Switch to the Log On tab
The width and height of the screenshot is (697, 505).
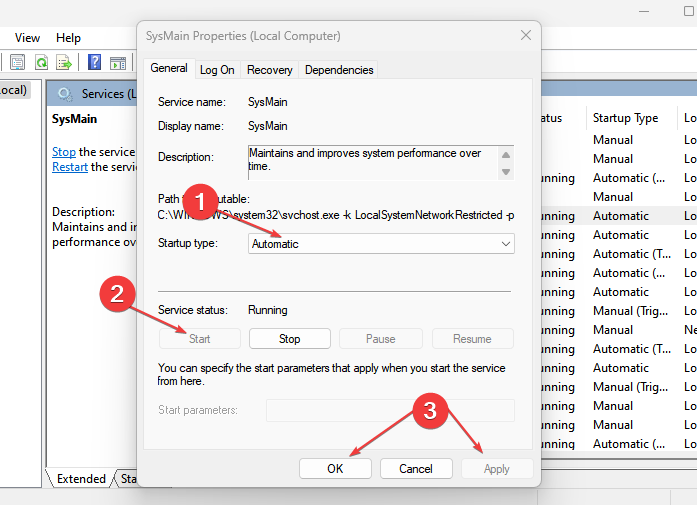pyautogui.click(x=217, y=70)
